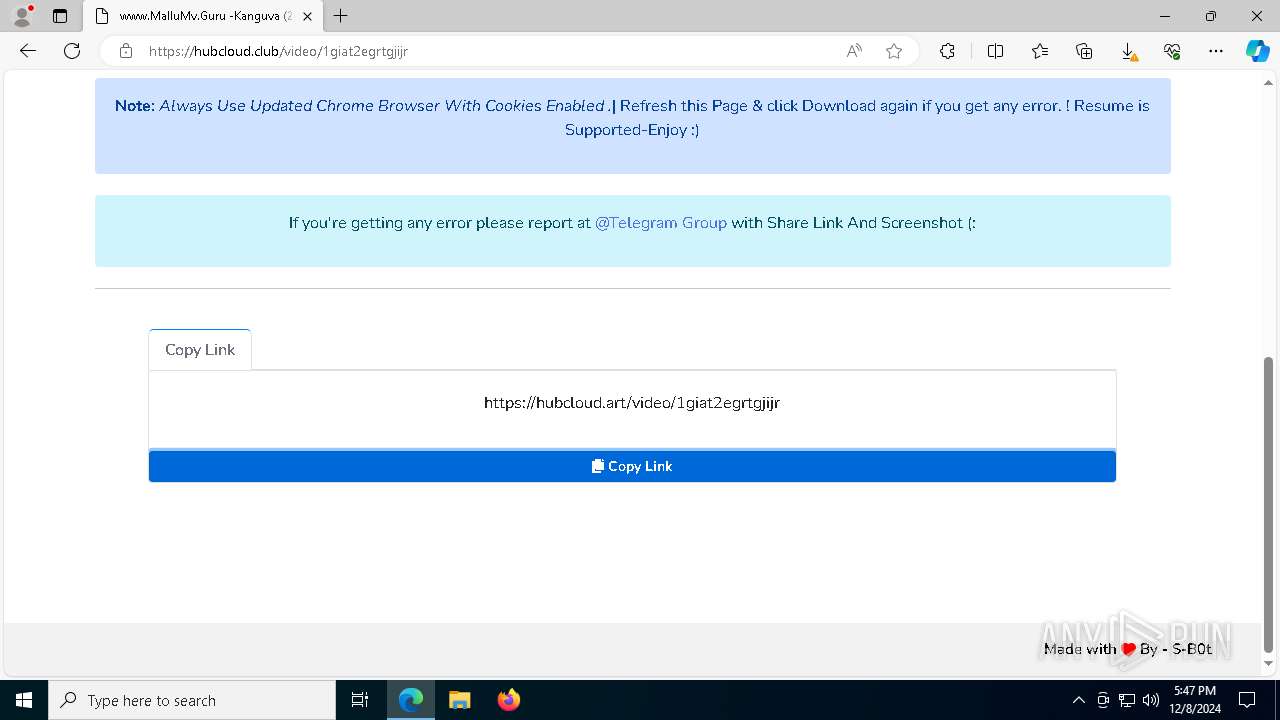Open the network status tray icon
1280x720 pixels.
(1127, 700)
